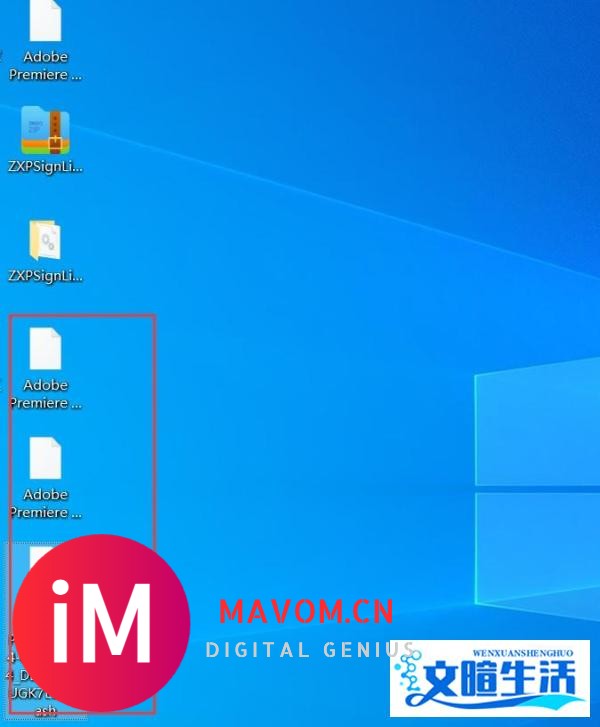This screenshot has width=600, height=727.
Task: Click the topmost Adobe Premiere filename label
Action: [x=45, y=66]
